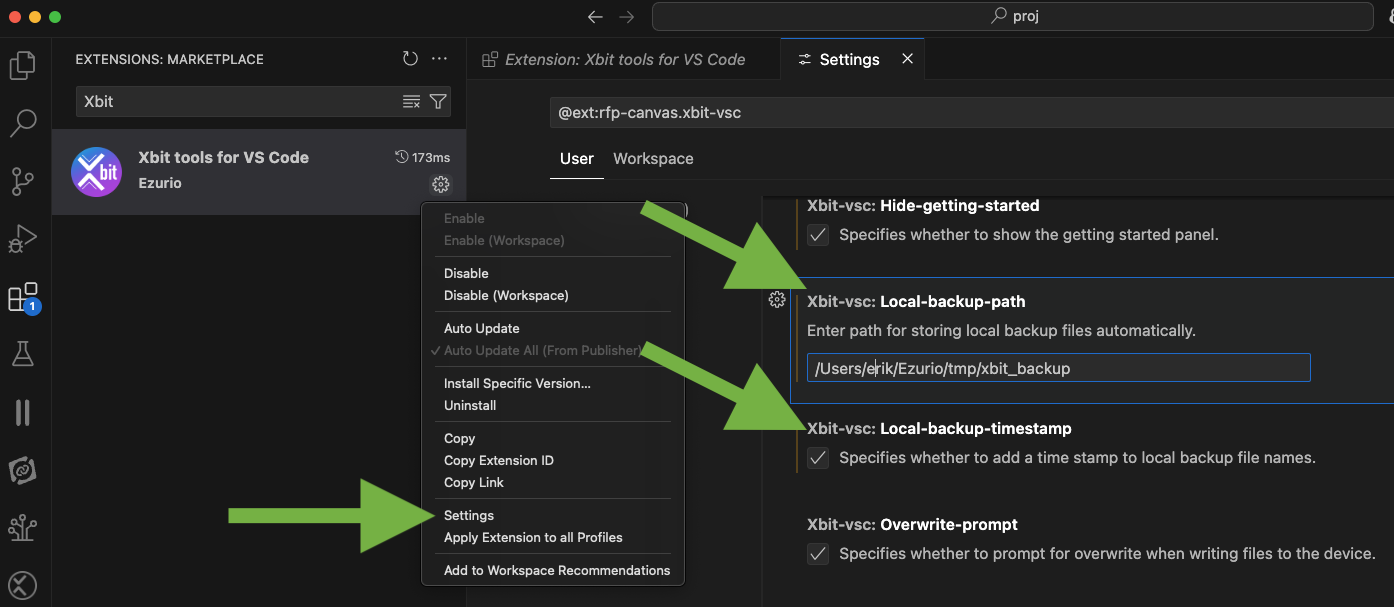Viewport: 1394px width, 607px height.
Task: Toggle the Hide-getting-started checkbox
Action: [818, 235]
